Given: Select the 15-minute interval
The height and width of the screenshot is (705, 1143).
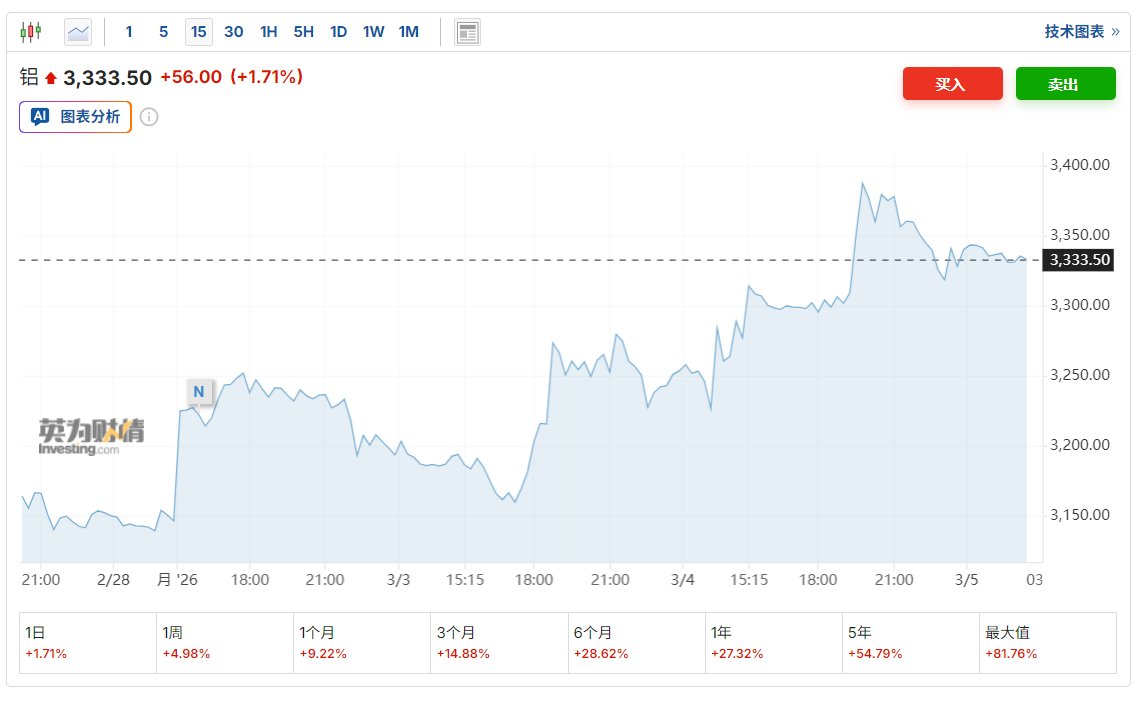Looking at the screenshot, I should pyautogui.click(x=198, y=32).
